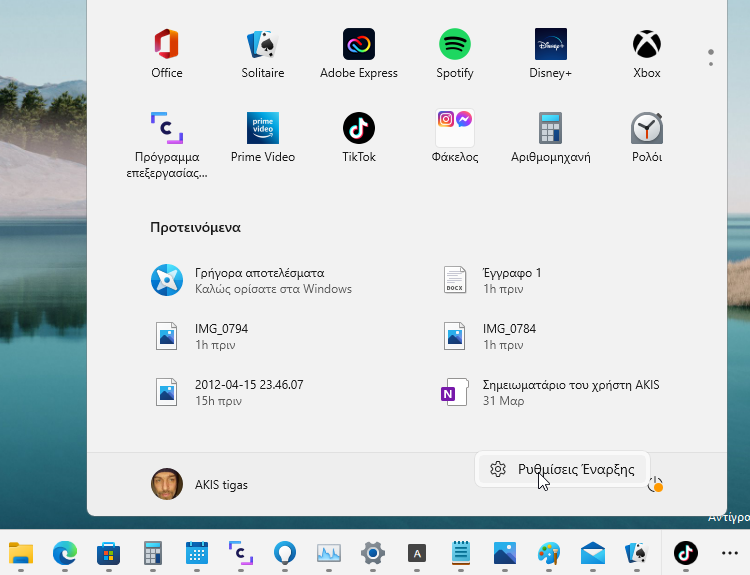Open the performance graph monitor taskbar icon

329,553
